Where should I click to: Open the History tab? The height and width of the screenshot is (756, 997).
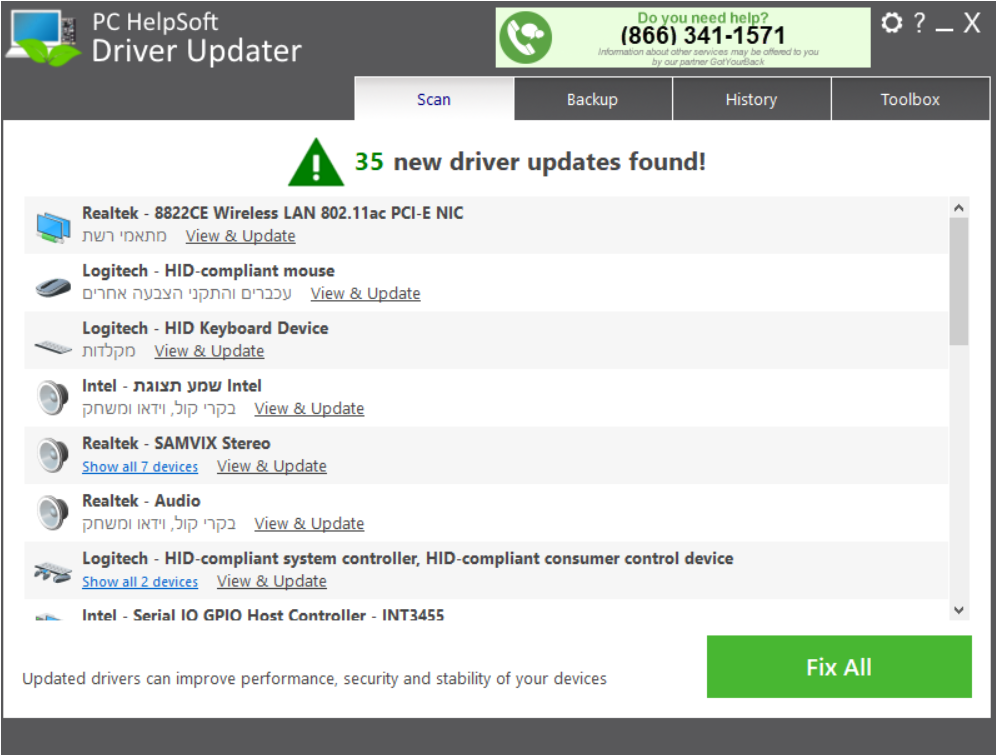click(752, 99)
